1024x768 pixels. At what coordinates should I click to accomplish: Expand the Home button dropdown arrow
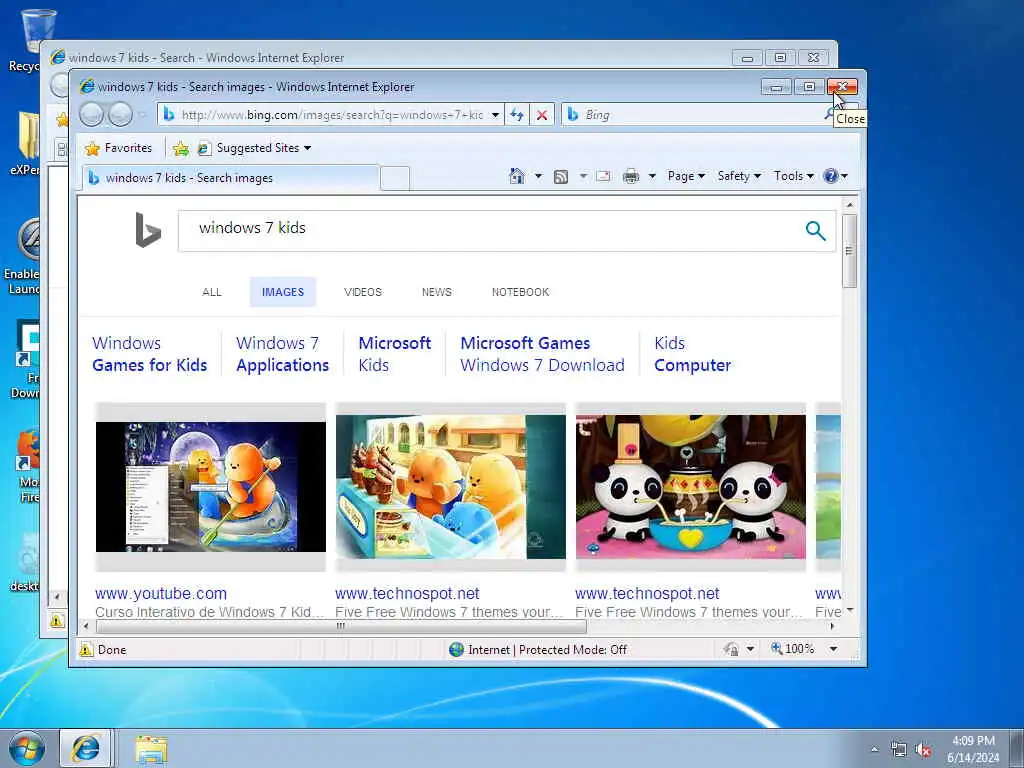538,176
